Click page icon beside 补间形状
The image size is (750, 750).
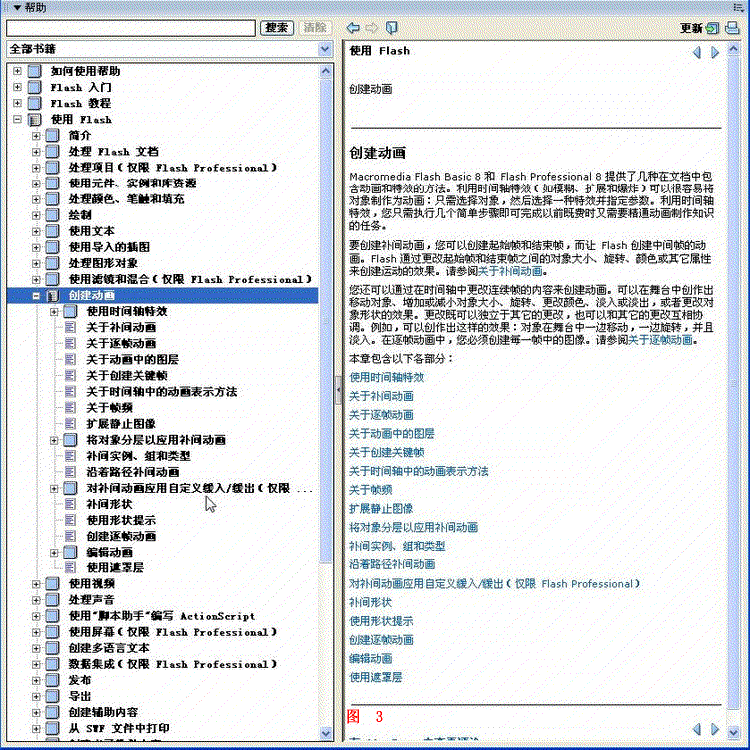(70, 504)
